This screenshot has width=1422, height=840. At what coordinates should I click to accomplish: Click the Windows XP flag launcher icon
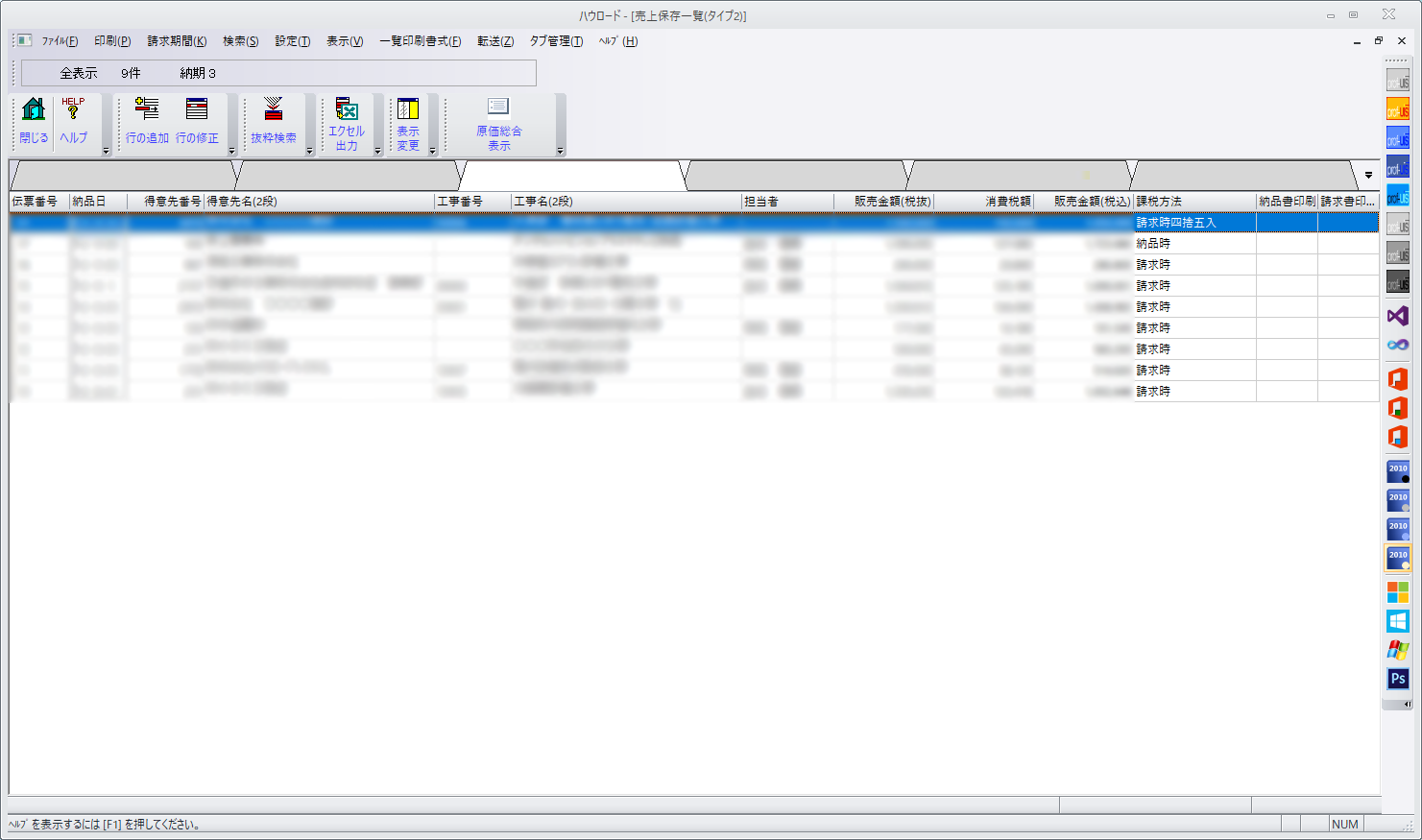pos(1398,650)
